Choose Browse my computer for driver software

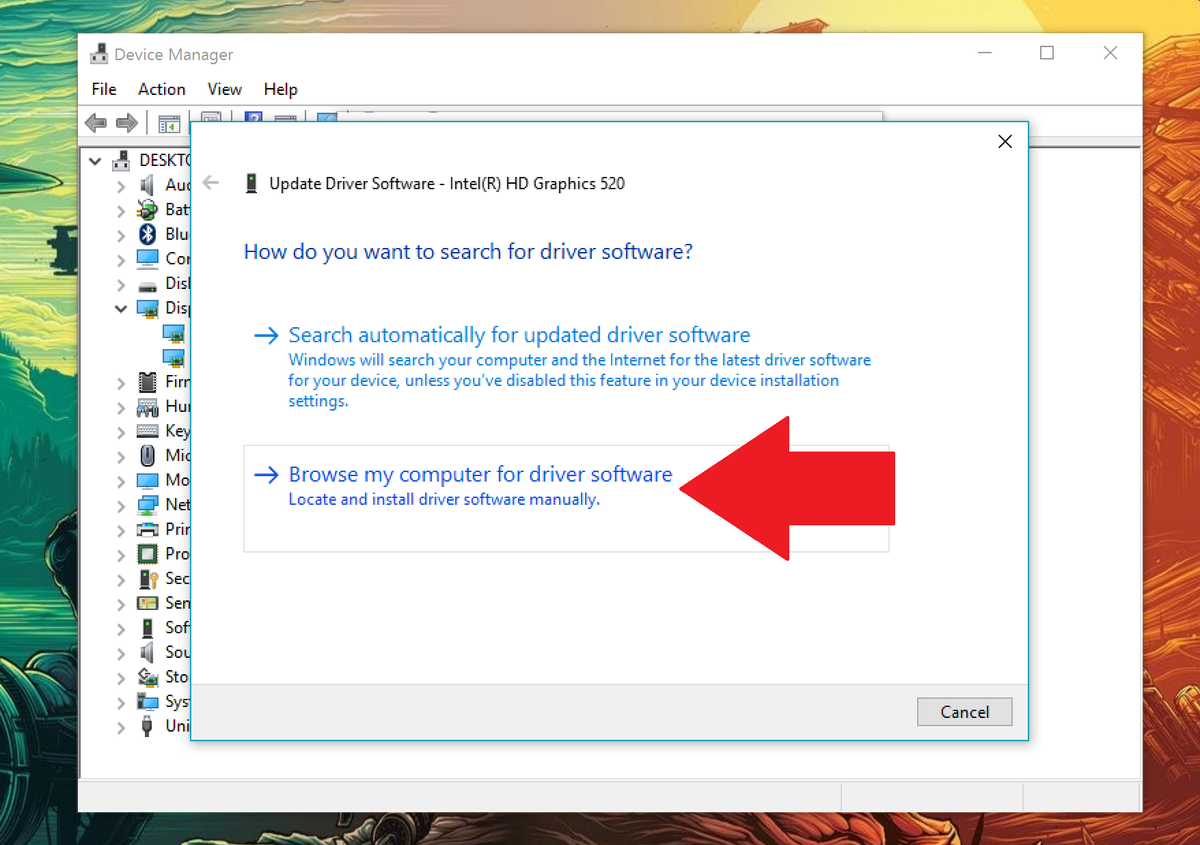(479, 474)
